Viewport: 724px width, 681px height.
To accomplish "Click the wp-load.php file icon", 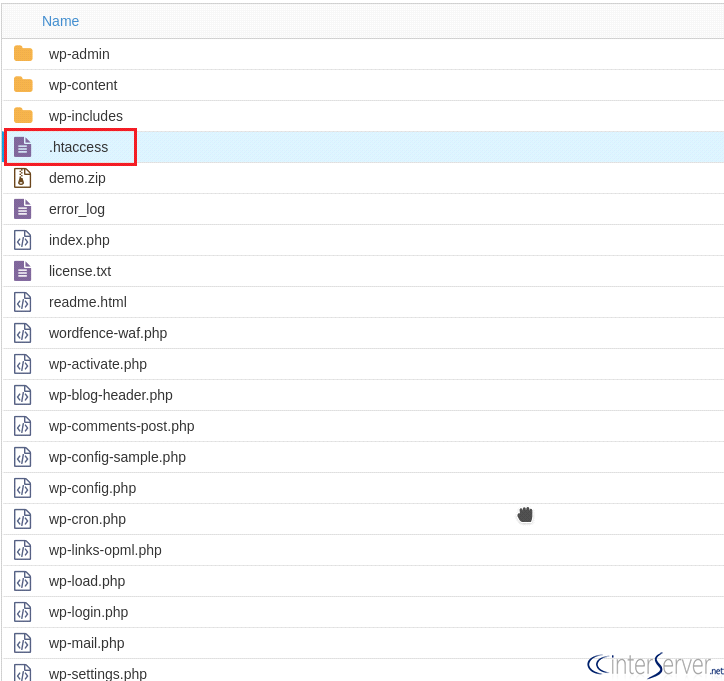I will coord(23,581).
